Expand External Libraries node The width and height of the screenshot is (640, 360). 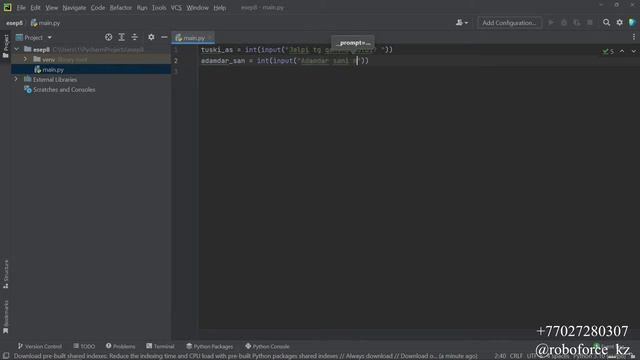tap(16, 80)
